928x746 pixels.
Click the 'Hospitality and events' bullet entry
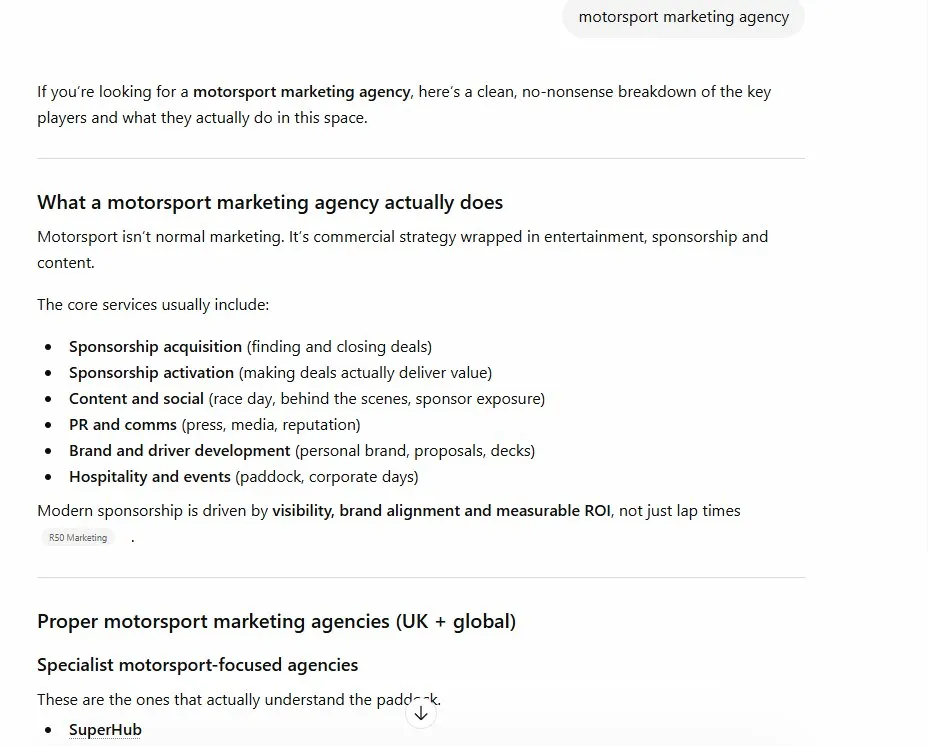coord(149,476)
